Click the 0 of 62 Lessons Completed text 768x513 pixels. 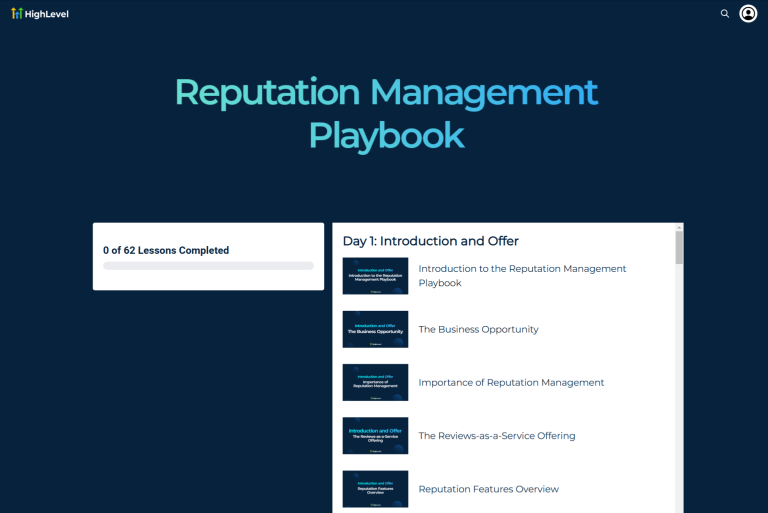166,250
